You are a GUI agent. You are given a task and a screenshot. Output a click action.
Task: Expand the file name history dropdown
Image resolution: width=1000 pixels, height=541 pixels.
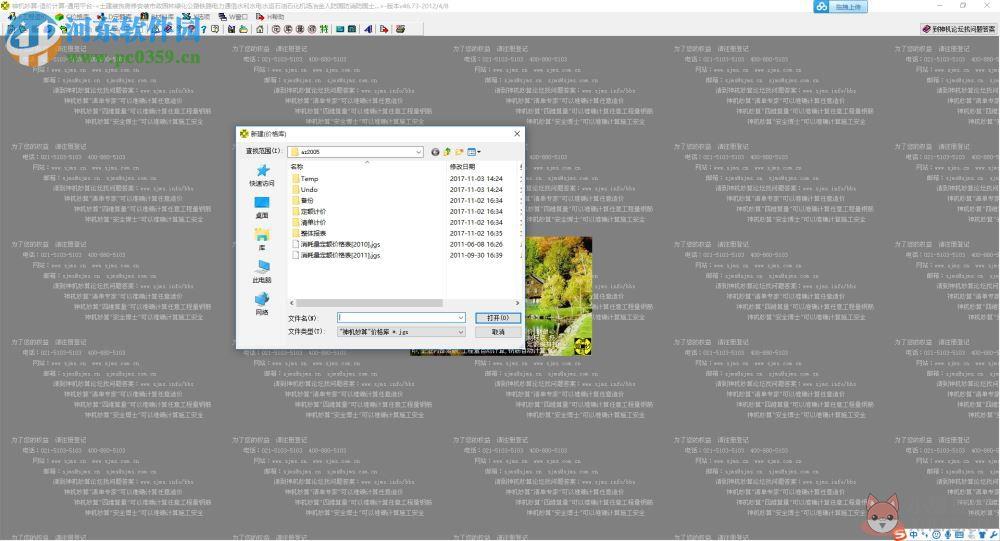tap(460, 318)
